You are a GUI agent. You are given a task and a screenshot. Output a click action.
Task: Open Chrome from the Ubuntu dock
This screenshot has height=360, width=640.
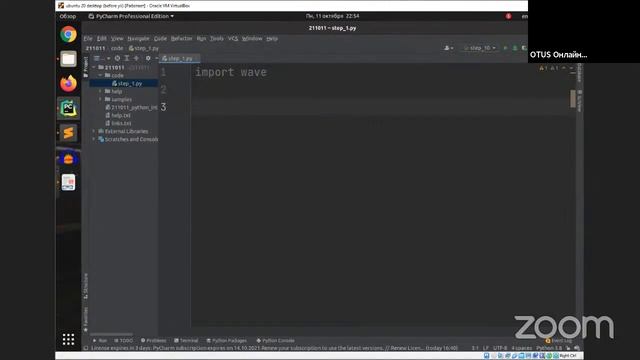(68, 34)
